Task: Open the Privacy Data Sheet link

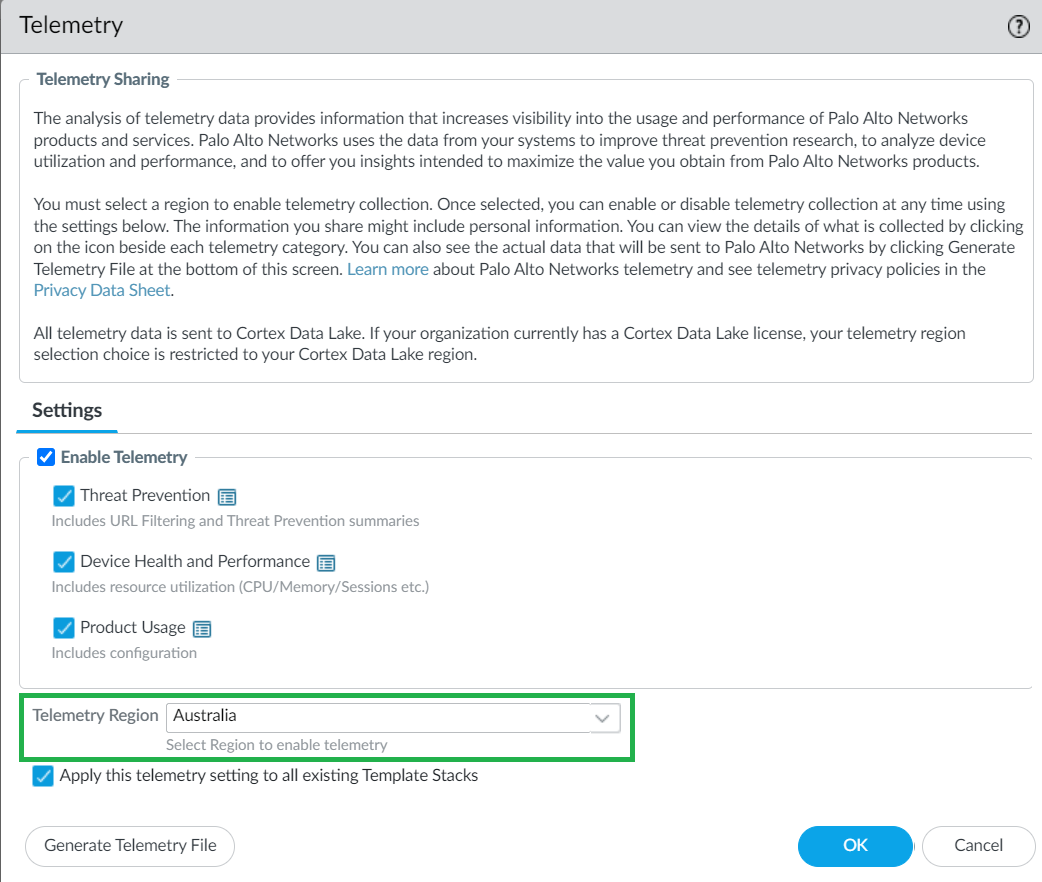Action: tap(102, 290)
